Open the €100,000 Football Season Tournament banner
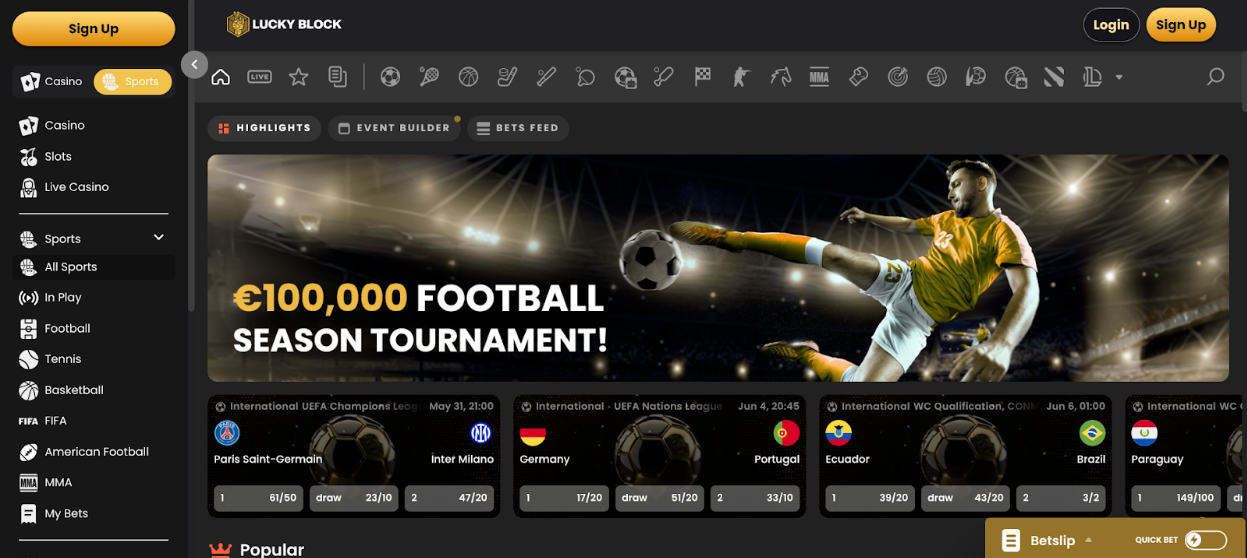This screenshot has height=558, width=1247. pyautogui.click(x=718, y=268)
